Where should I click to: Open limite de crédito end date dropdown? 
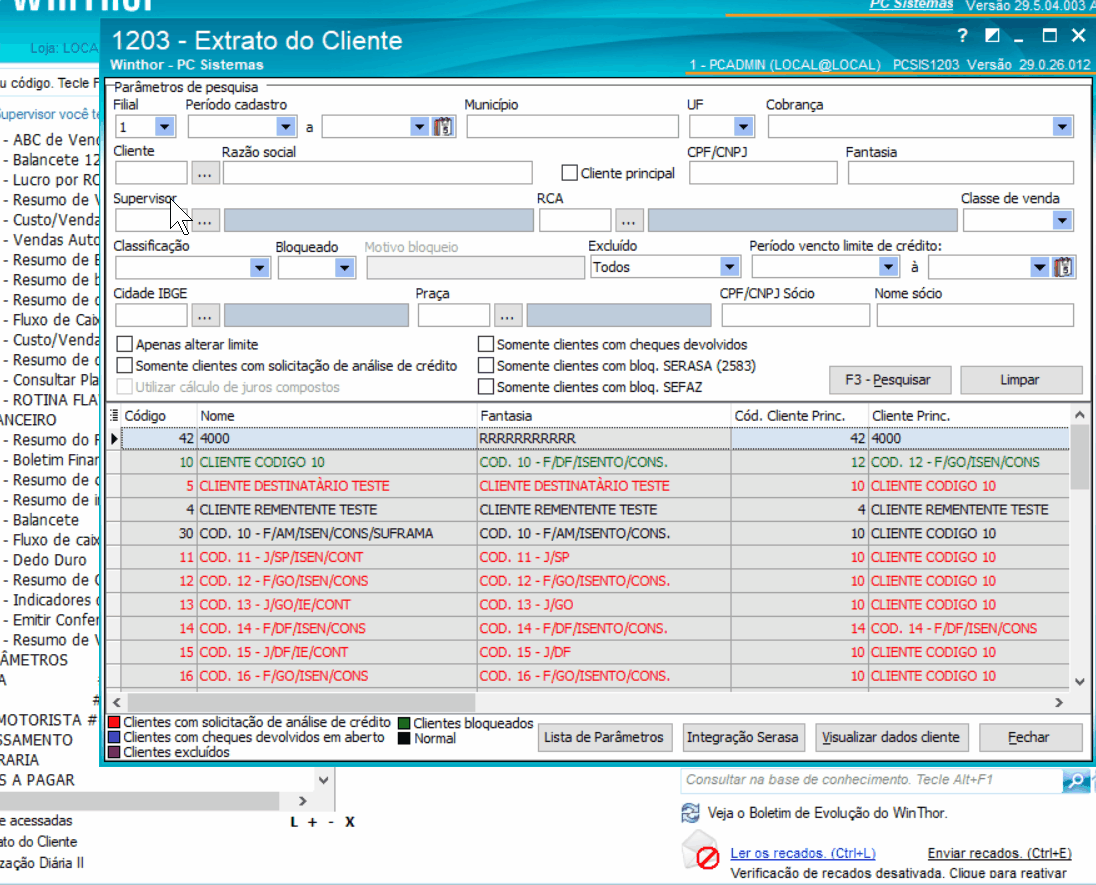tap(1039, 267)
